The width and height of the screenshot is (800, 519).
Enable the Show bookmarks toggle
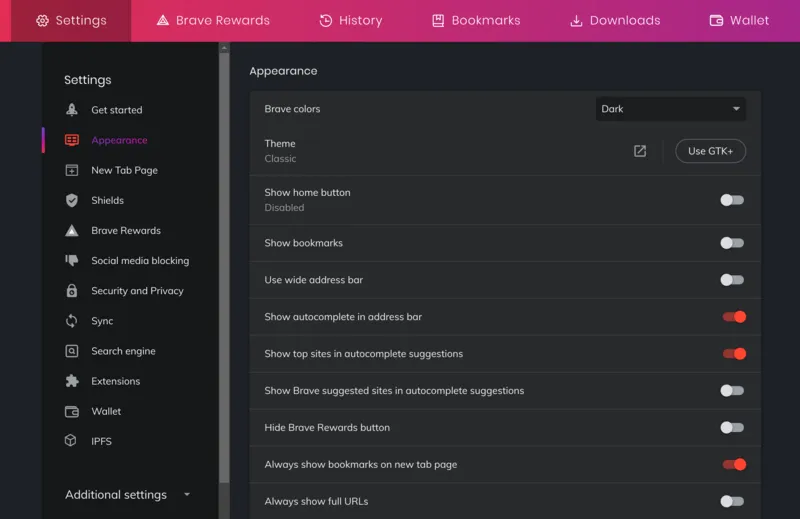[732, 243]
